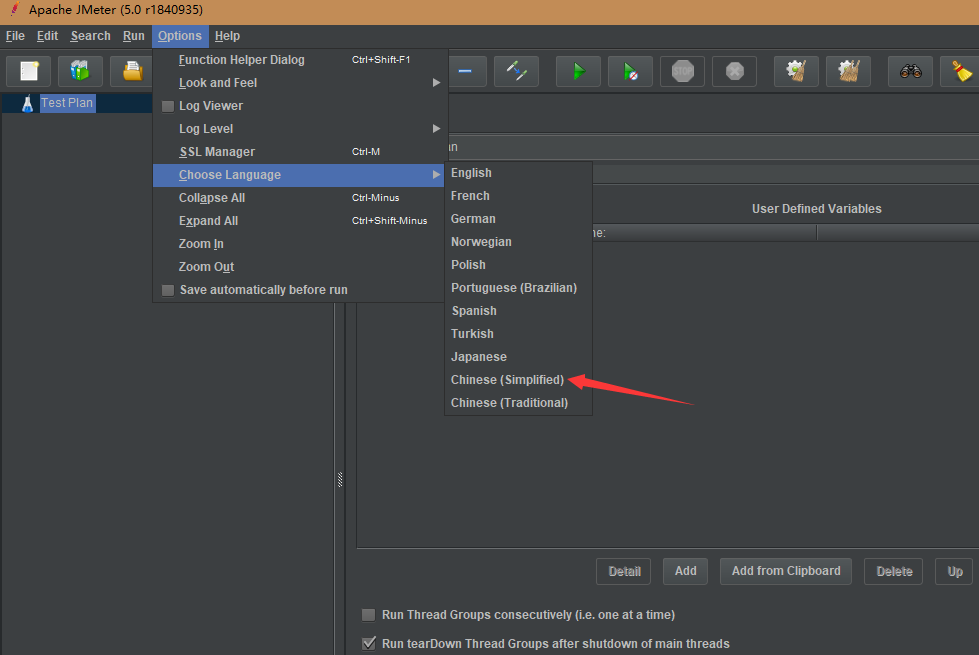The width and height of the screenshot is (979, 655).
Task: Expand the Log Level submenu
Action: 300,129
